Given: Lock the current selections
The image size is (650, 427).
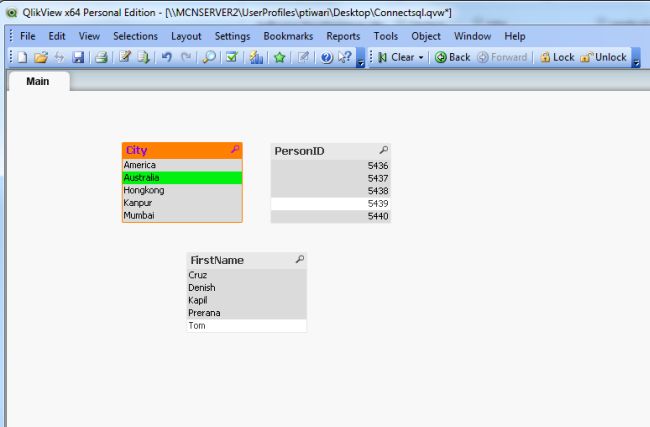Looking at the screenshot, I should (x=557, y=57).
